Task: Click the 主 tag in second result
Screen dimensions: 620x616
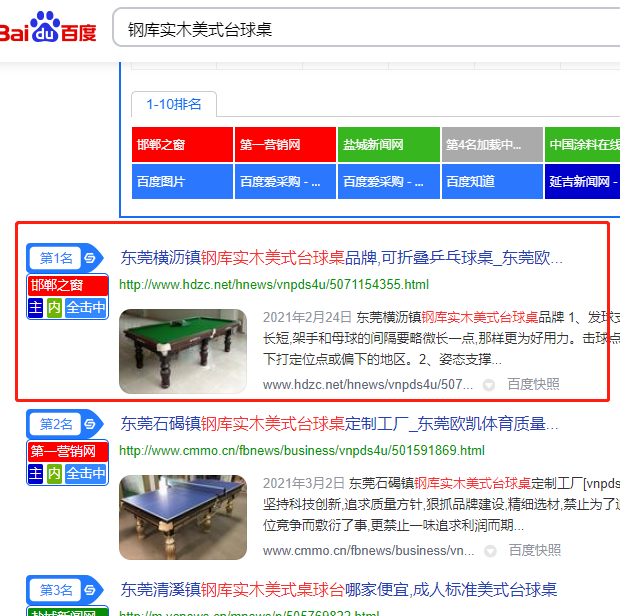Action: tap(35, 474)
